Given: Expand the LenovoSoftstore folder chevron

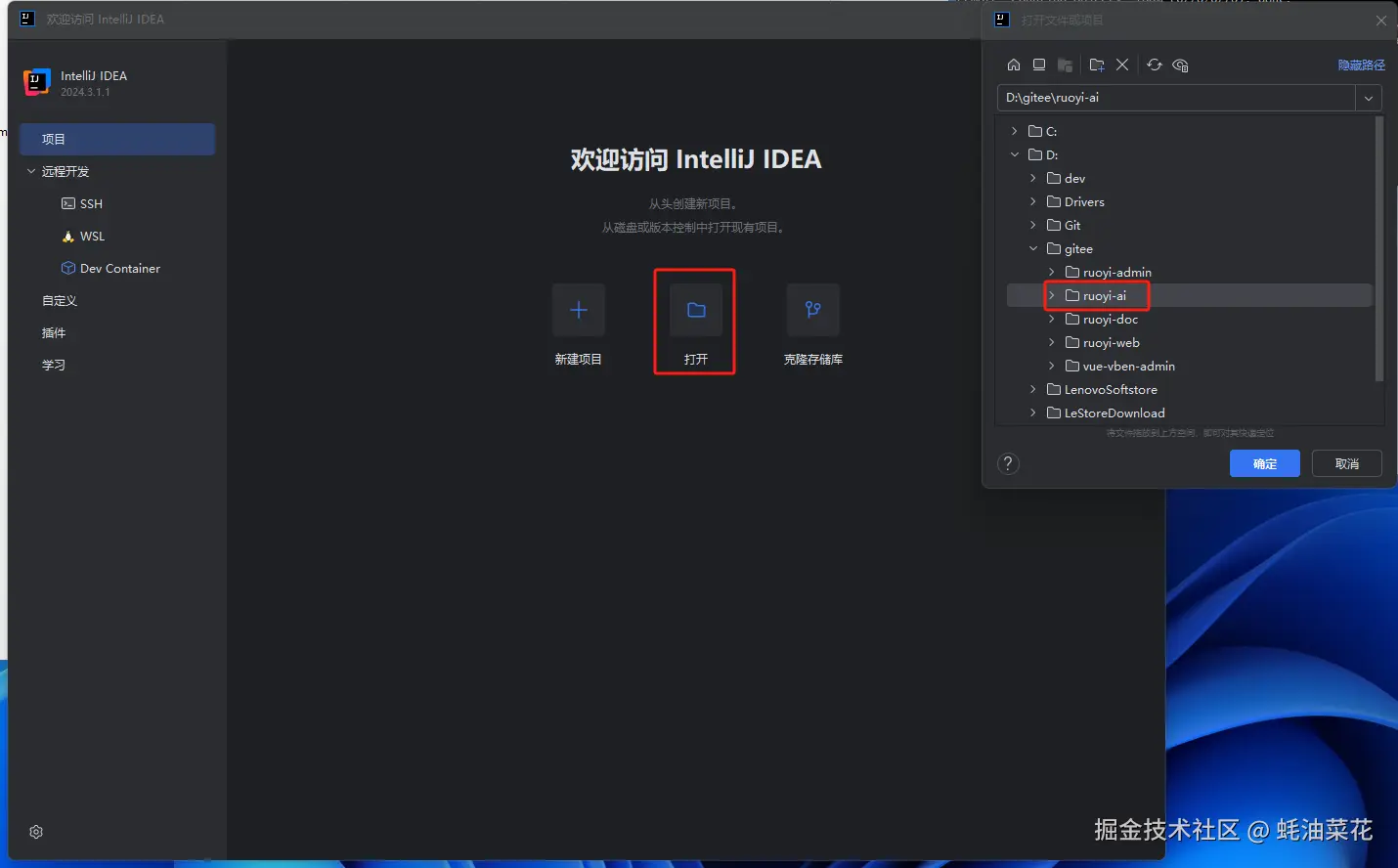Looking at the screenshot, I should pyautogui.click(x=1032, y=389).
